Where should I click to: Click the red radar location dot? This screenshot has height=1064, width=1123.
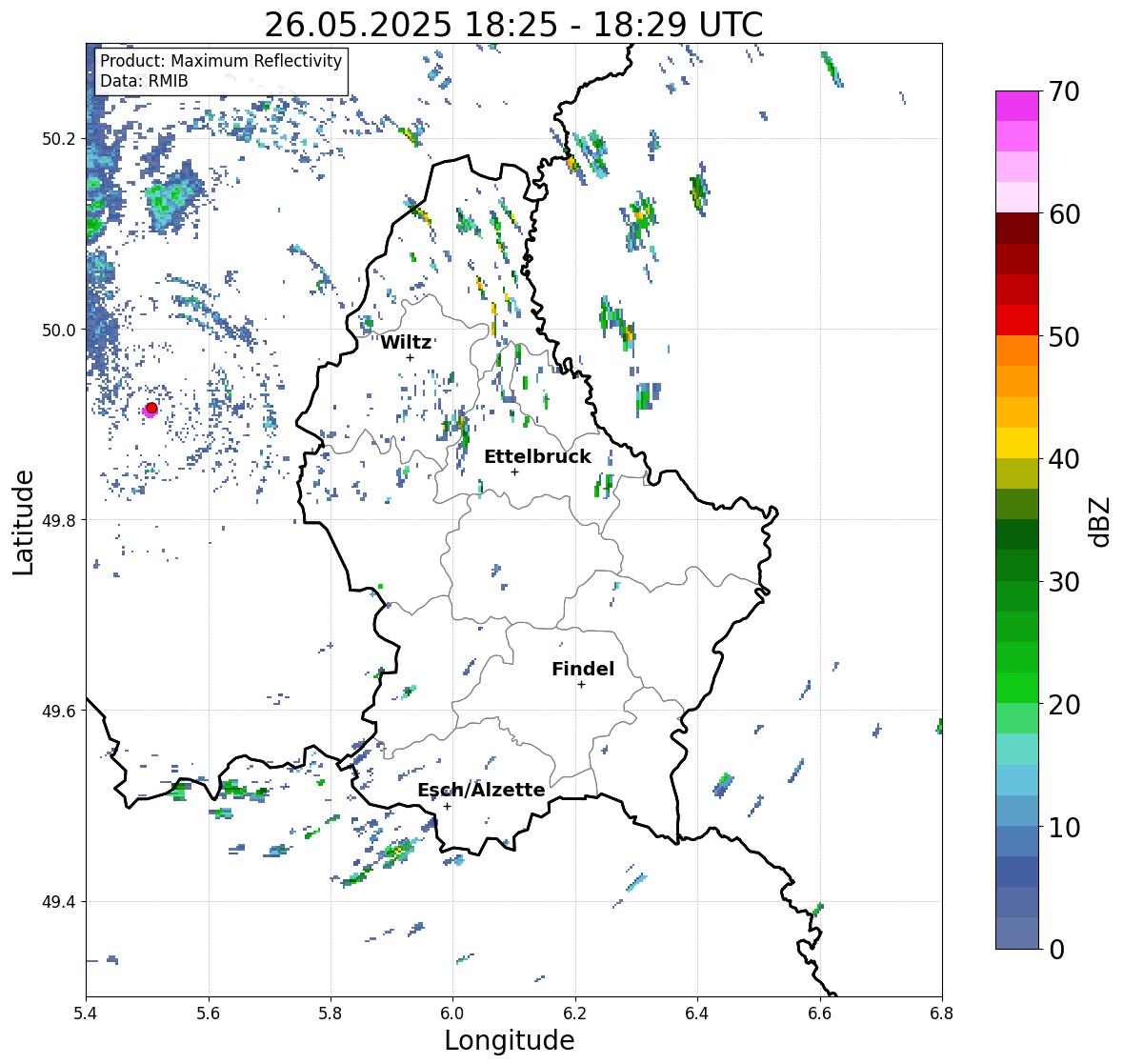pyautogui.click(x=151, y=408)
